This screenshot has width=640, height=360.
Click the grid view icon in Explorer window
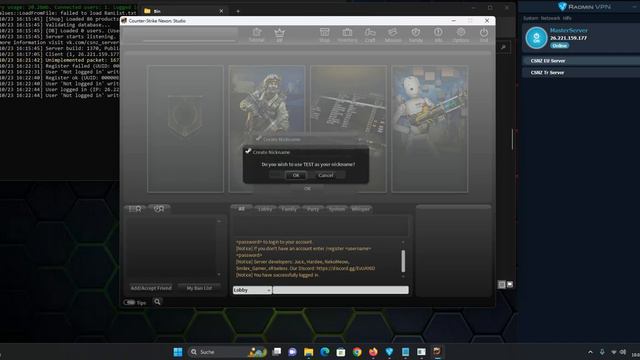502,284
